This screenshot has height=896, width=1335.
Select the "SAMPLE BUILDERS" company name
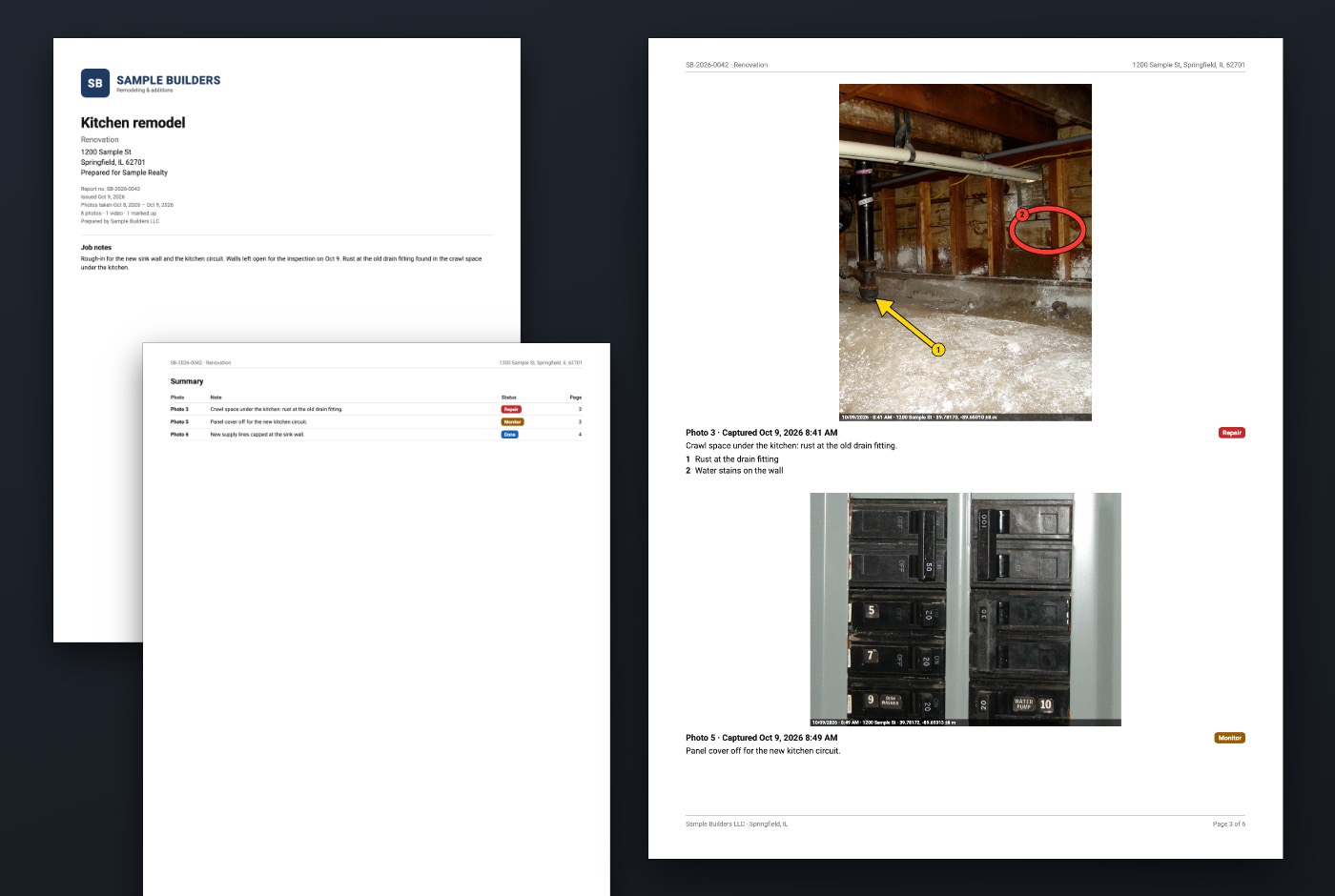pos(169,80)
